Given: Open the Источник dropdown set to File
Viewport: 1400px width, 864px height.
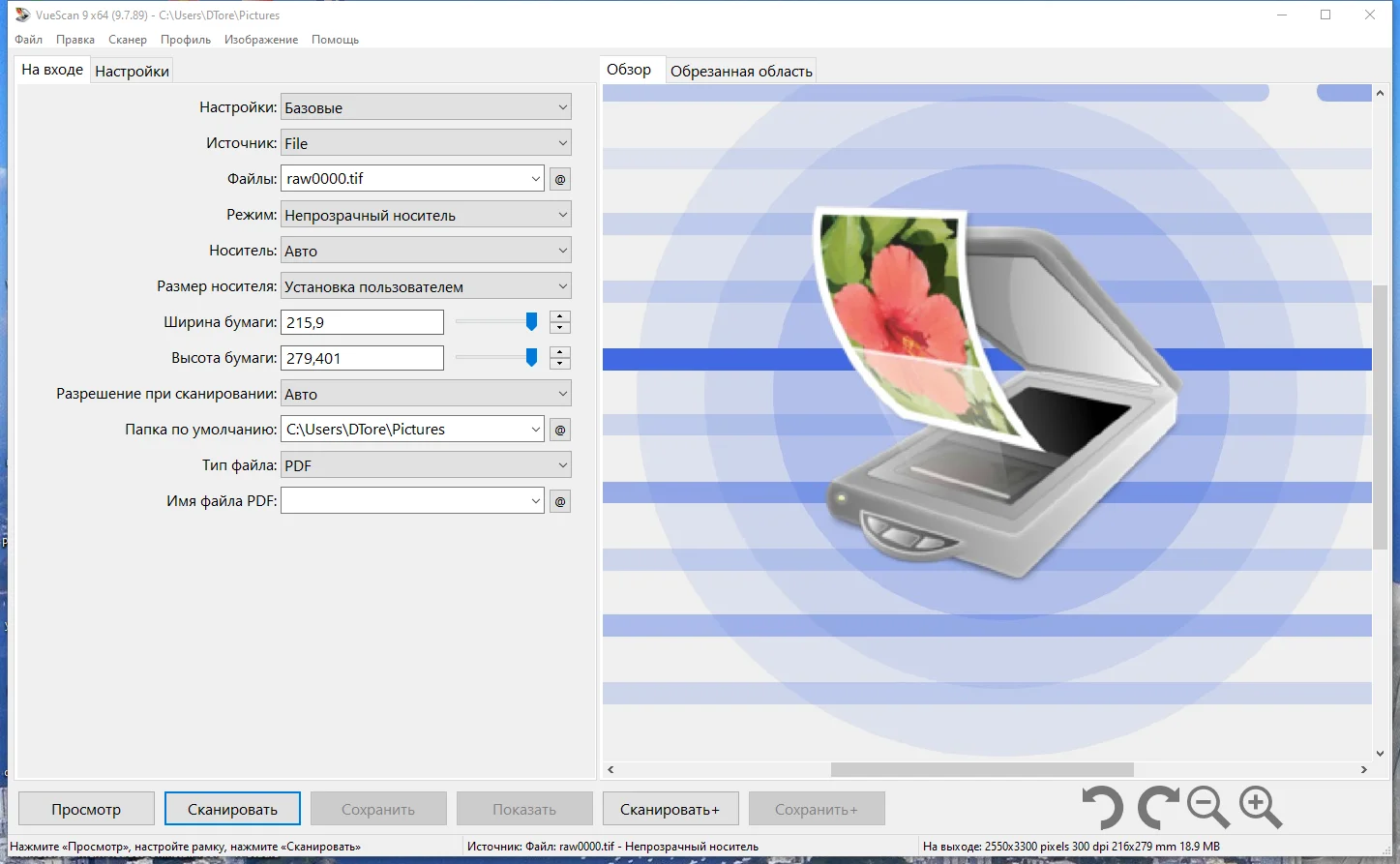Looking at the screenshot, I should tap(426, 143).
